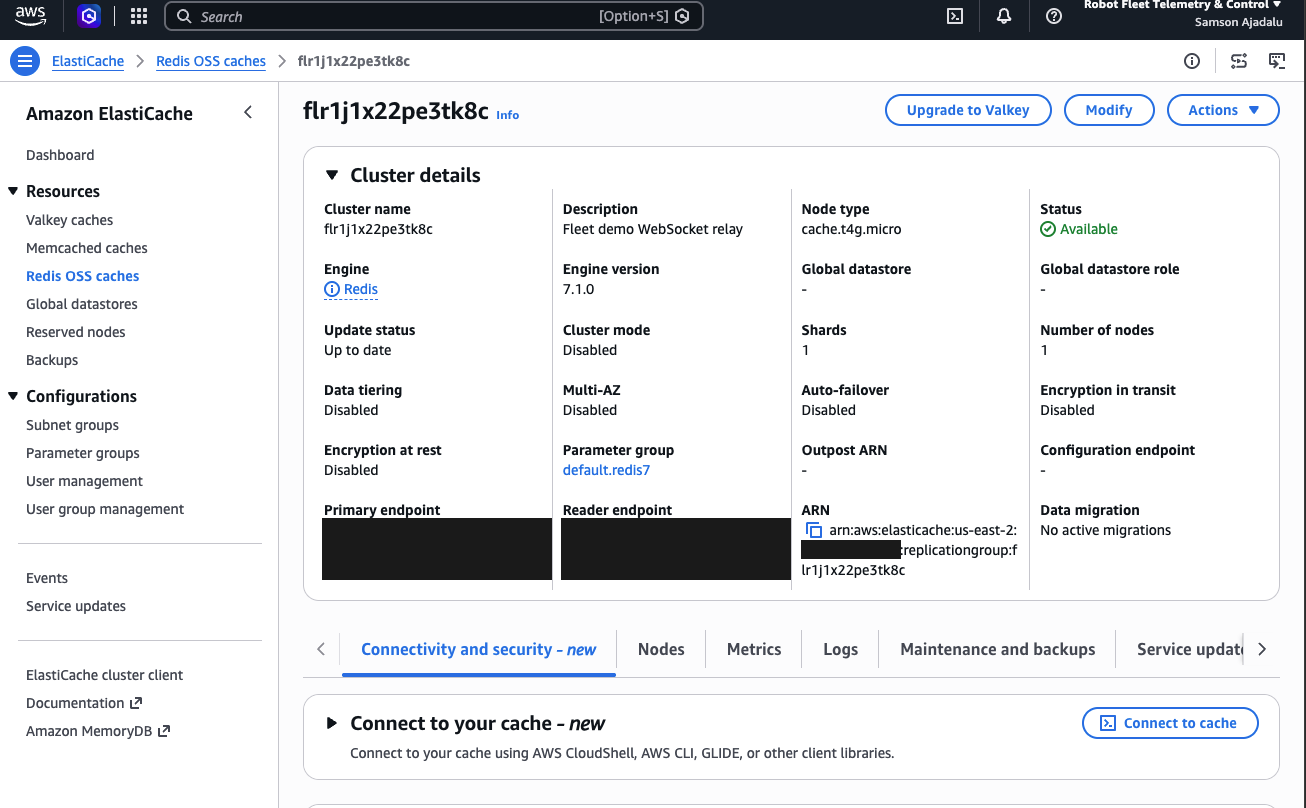The image size is (1306, 808).
Task: Open Service updates in the sidebar
Action: 76,606
